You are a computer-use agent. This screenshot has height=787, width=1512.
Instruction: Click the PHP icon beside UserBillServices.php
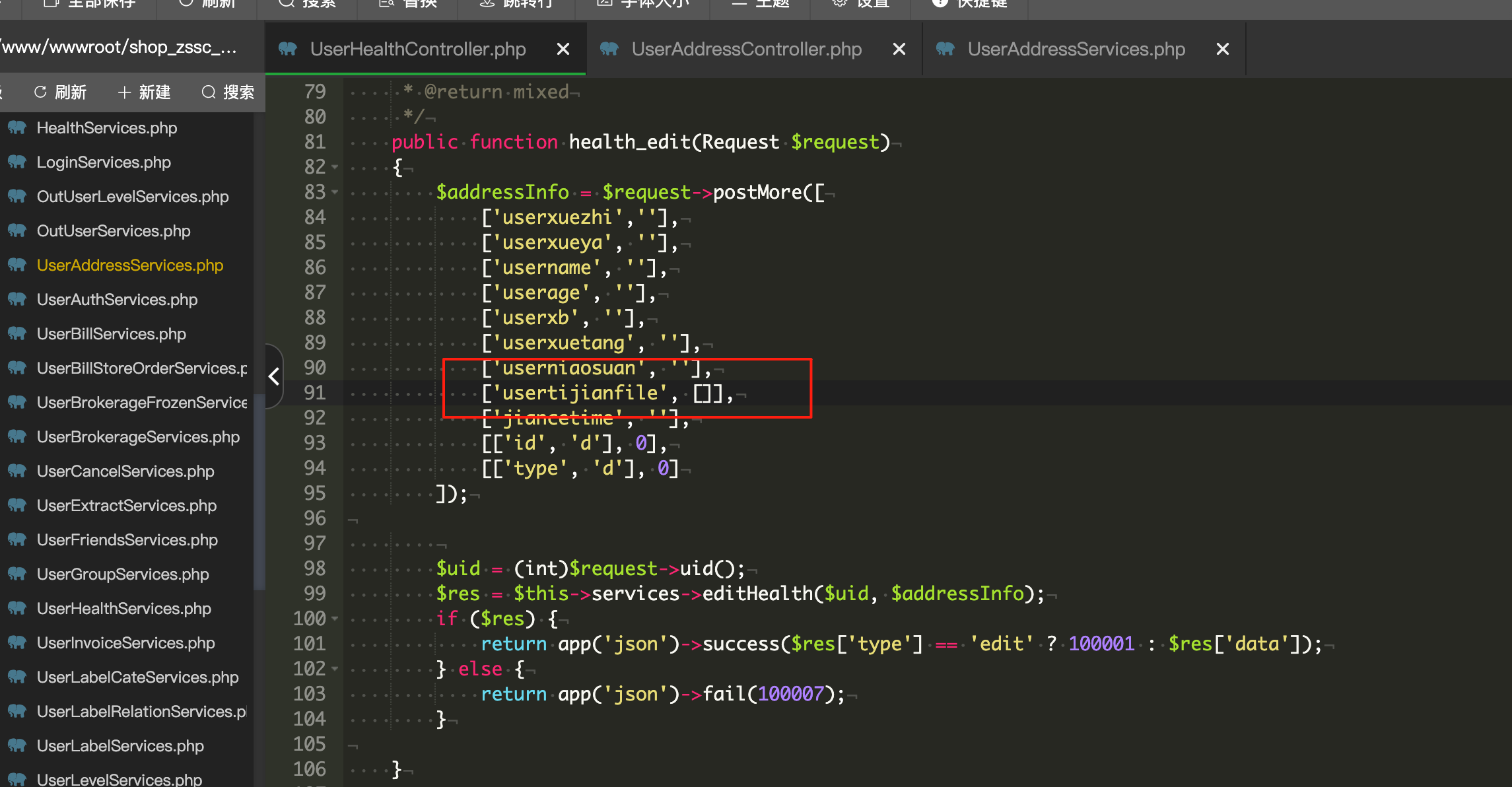17,333
